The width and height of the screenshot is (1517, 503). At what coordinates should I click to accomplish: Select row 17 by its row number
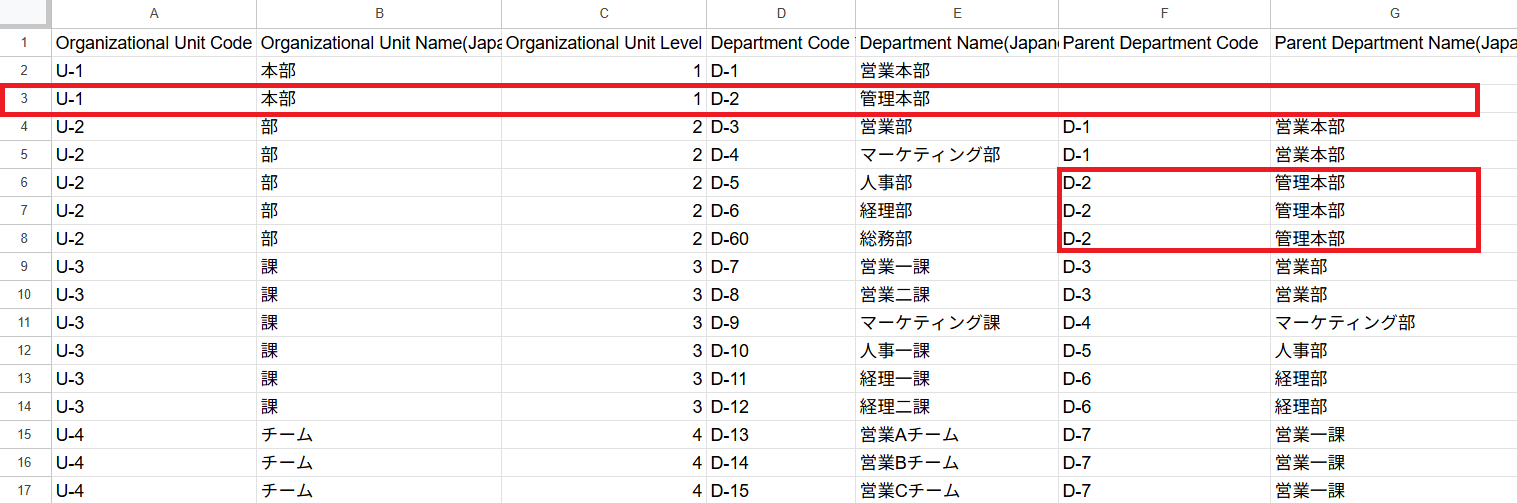[25, 491]
